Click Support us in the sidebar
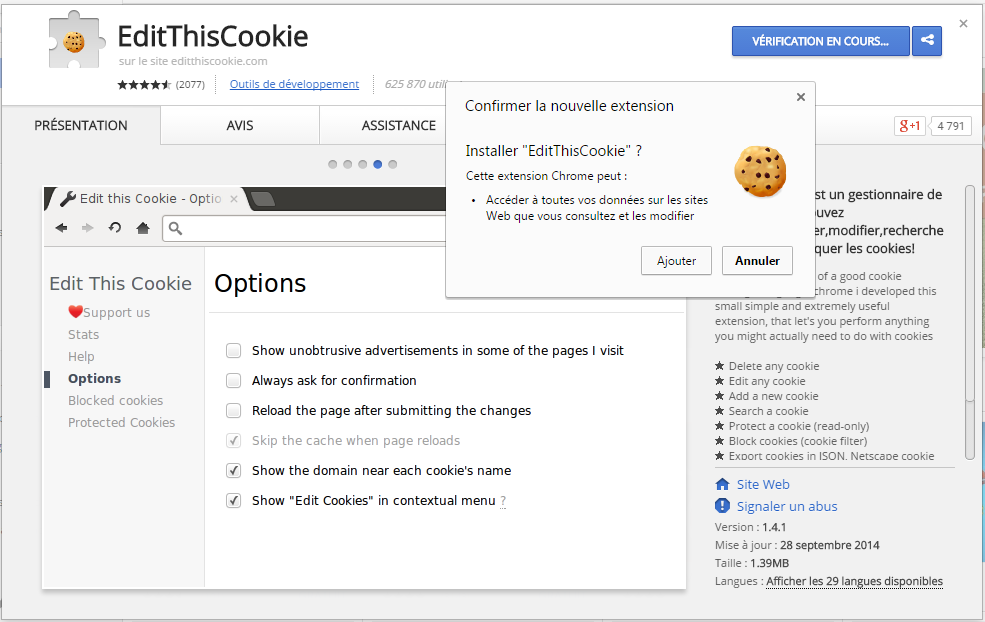985x622 pixels. click(116, 312)
